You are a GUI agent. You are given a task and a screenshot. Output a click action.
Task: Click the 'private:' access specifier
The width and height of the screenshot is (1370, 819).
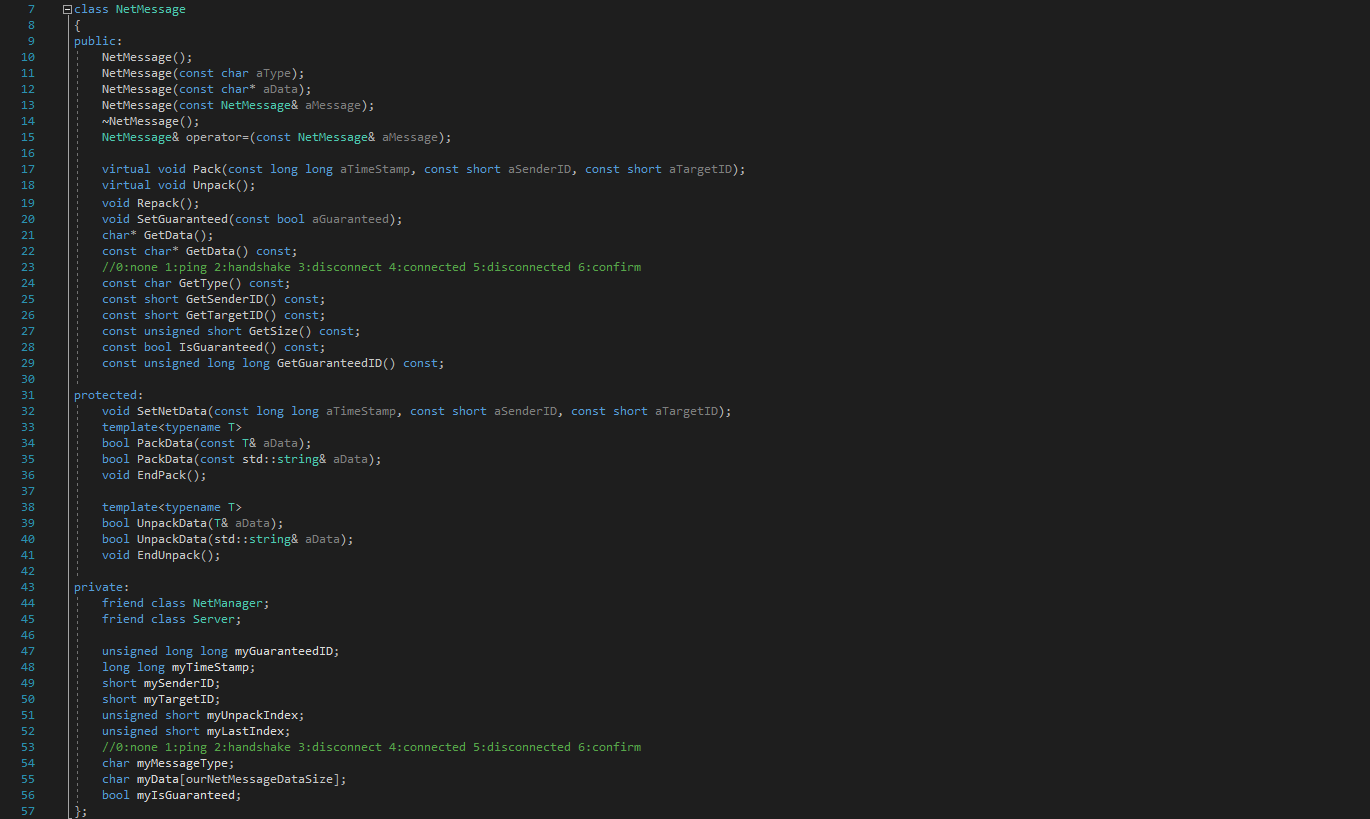click(102, 587)
